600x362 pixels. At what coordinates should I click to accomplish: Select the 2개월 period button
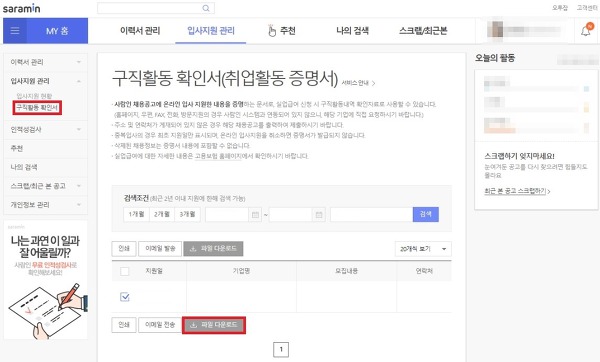pyautogui.click(x=162, y=214)
